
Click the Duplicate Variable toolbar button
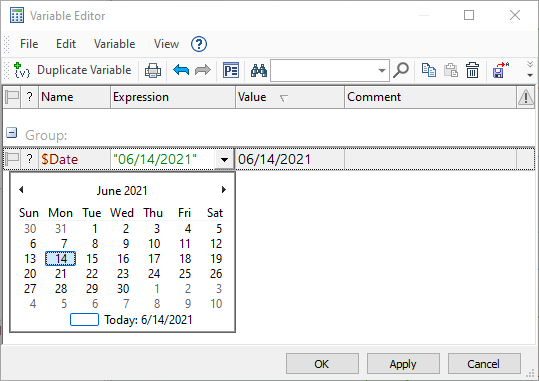point(73,70)
